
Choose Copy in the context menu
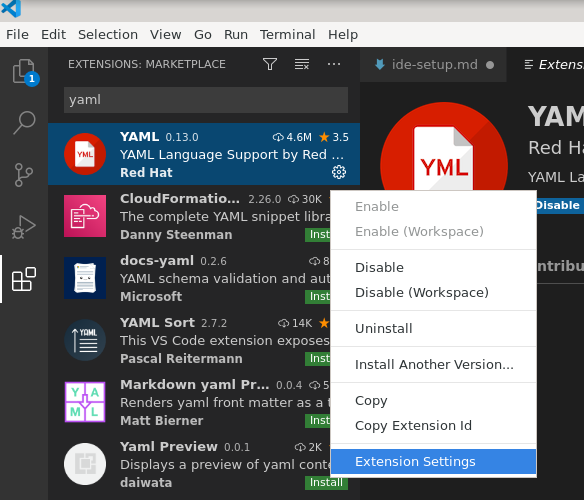(x=434, y=401)
